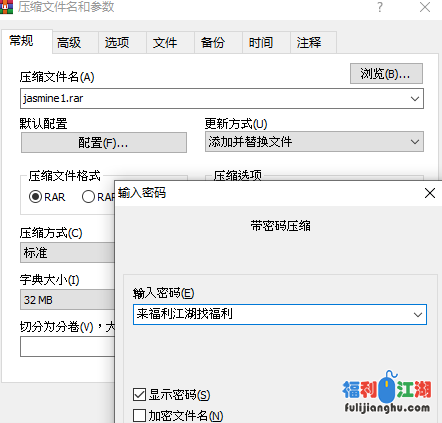Image resolution: width=442 pixels, height=423 pixels.
Task: Close the 输入密码 password dialog
Action: click(430, 193)
